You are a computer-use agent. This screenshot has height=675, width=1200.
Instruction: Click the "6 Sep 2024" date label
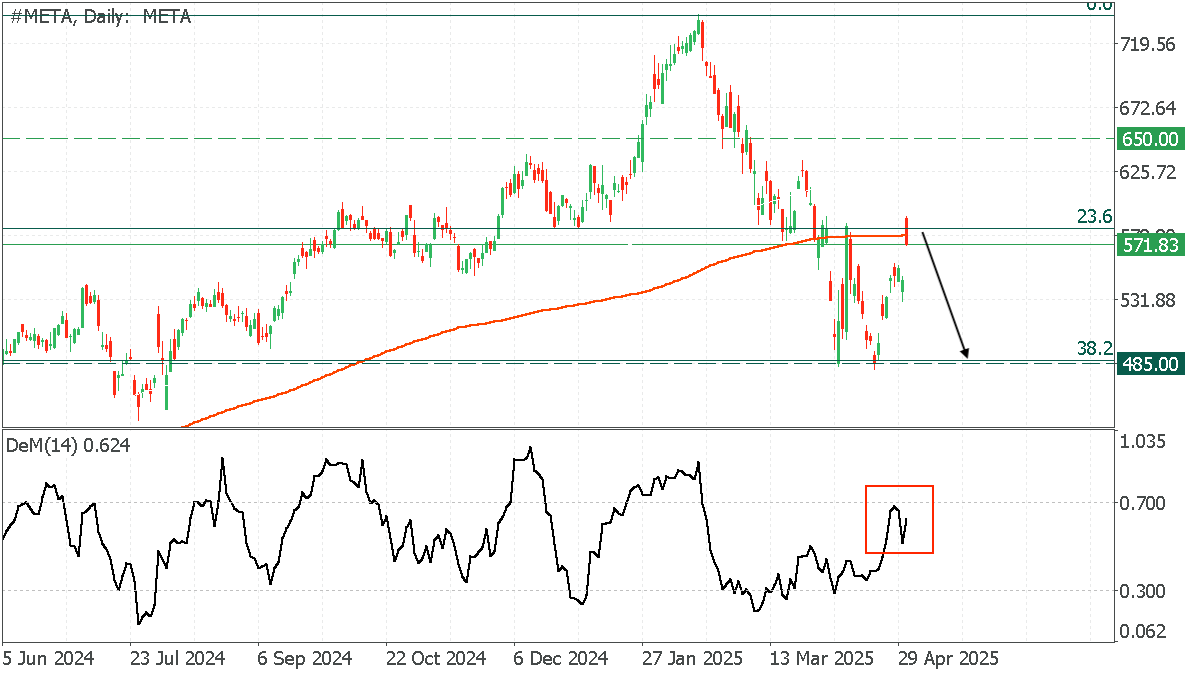coord(304,659)
